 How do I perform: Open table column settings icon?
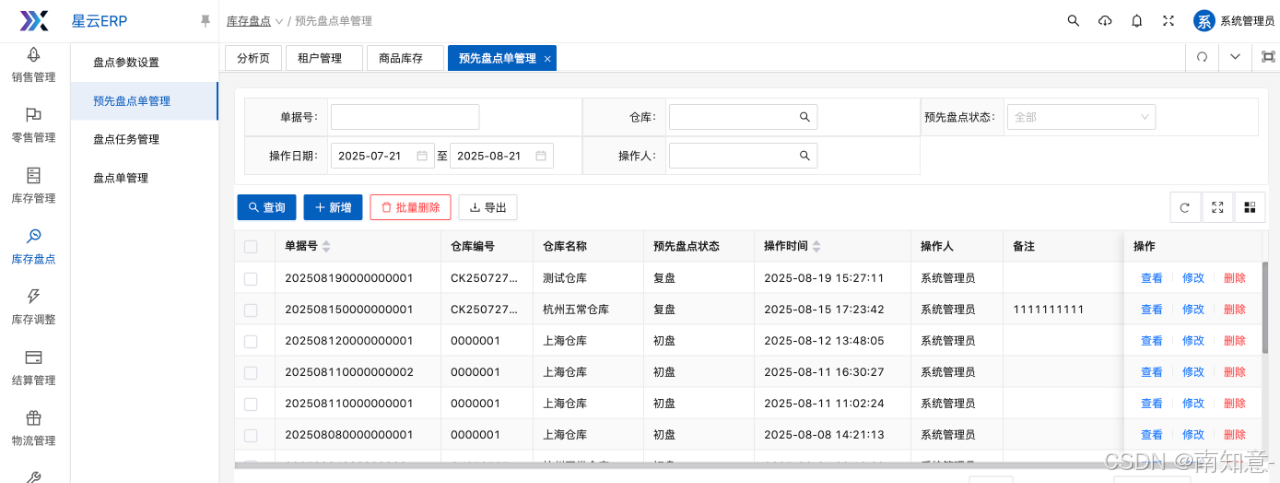1249,207
